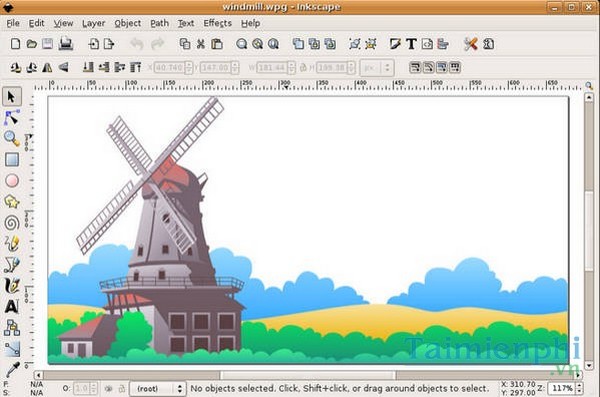Open the Object menu
The image size is (600, 397).
tap(128, 23)
